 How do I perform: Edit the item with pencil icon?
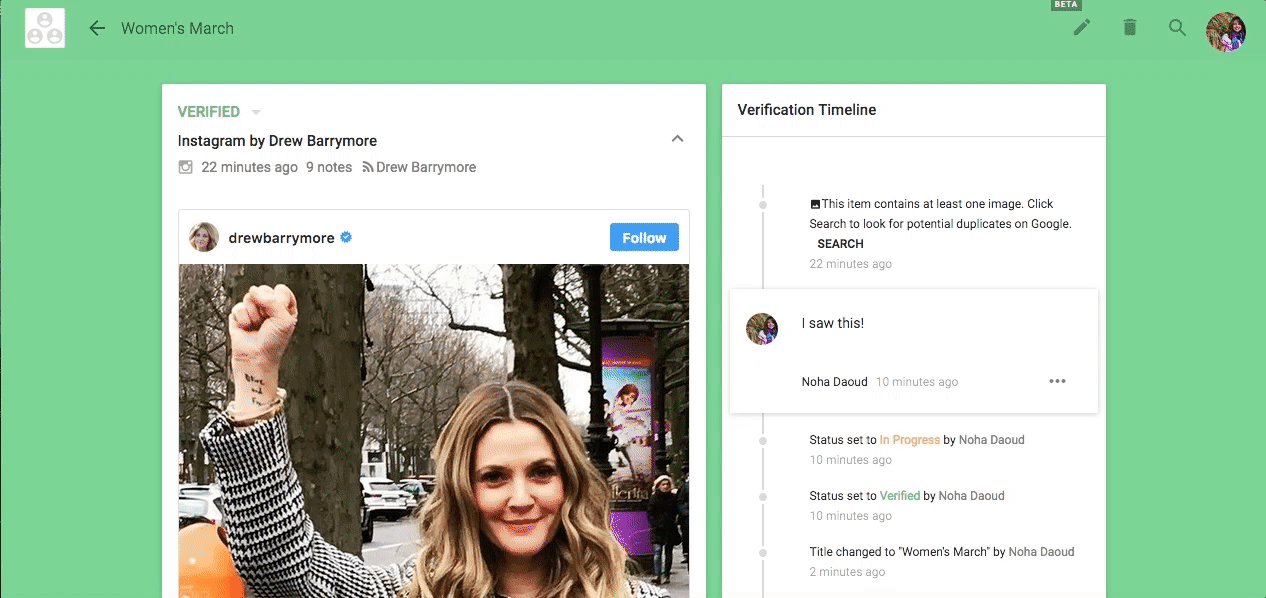tap(1081, 28)
